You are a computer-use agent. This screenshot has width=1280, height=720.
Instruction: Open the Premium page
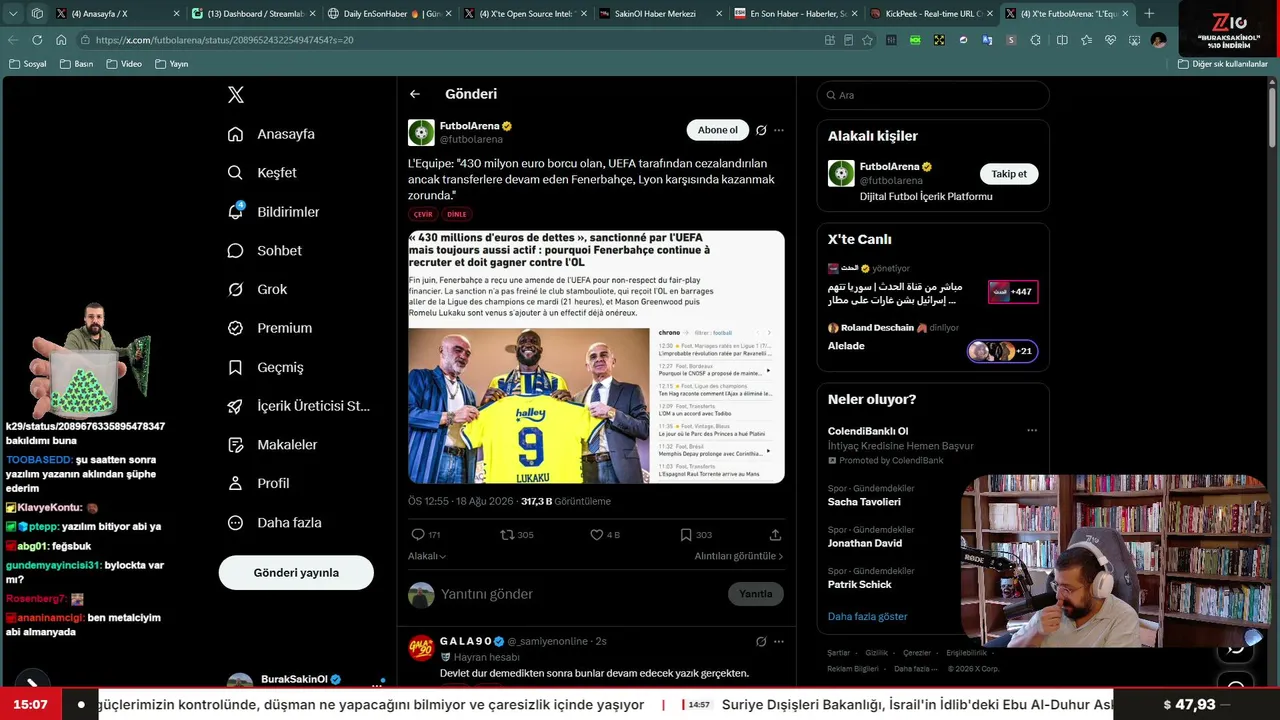[270, 328]
